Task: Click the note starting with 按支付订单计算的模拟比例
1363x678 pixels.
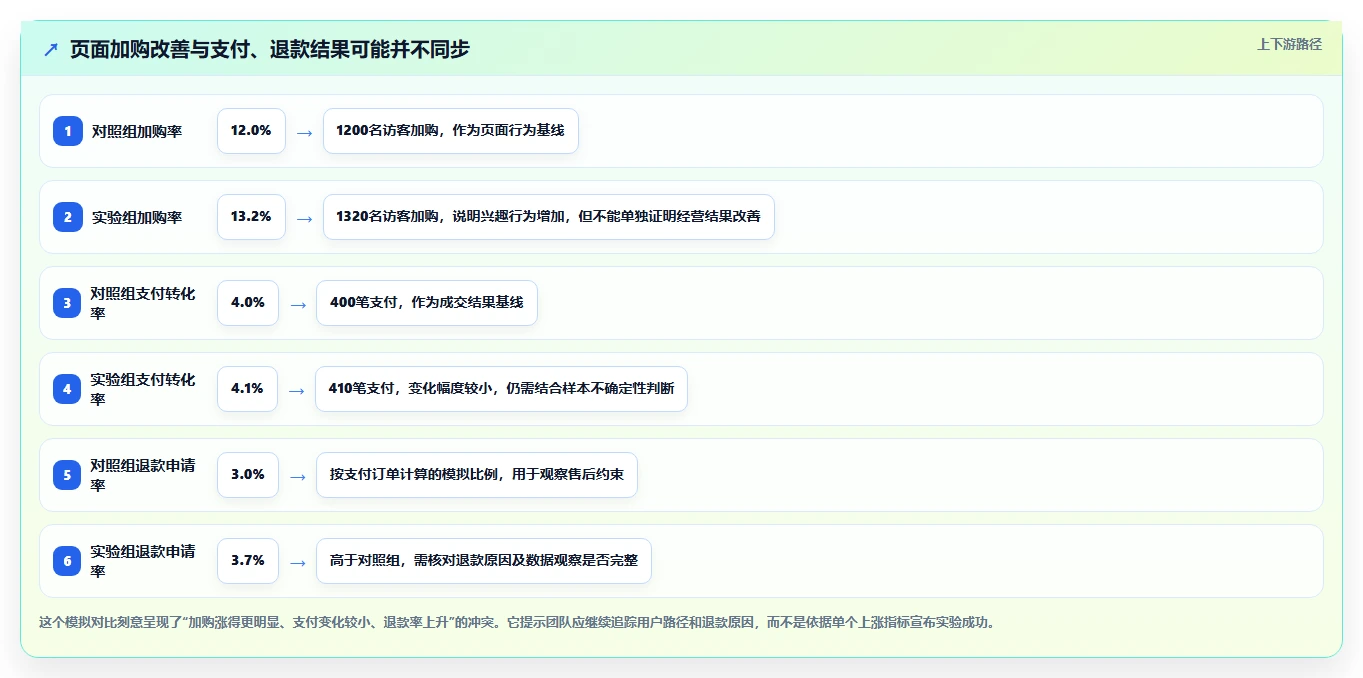Action: tap(477, 475)
